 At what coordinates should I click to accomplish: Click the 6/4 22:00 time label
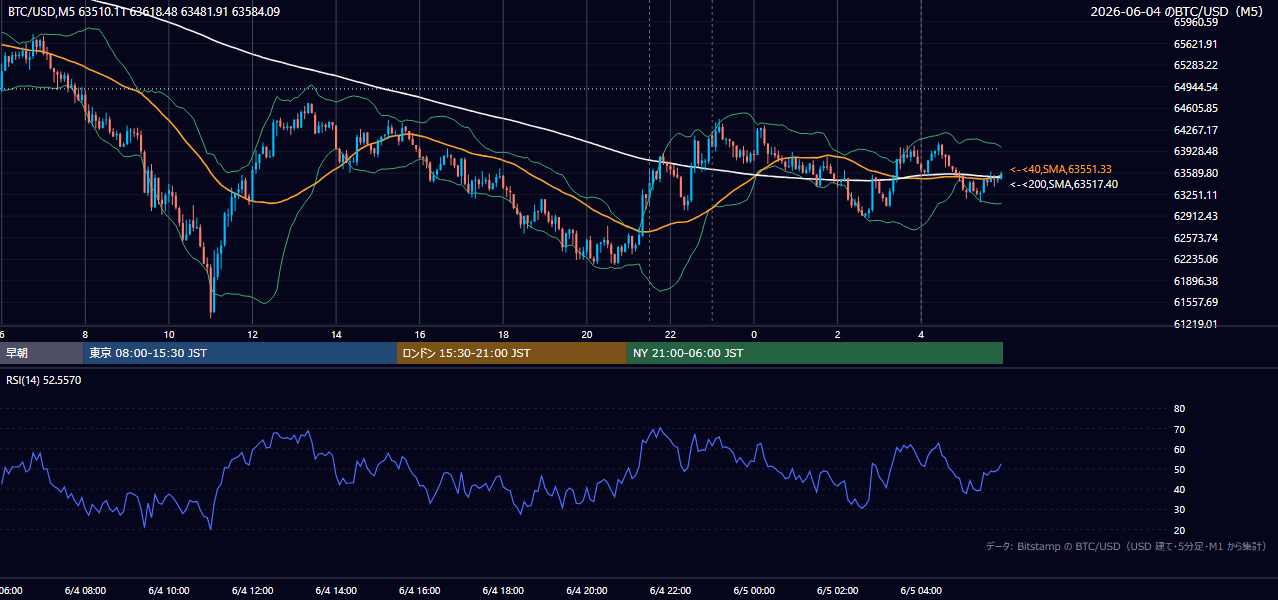point(670,591)
